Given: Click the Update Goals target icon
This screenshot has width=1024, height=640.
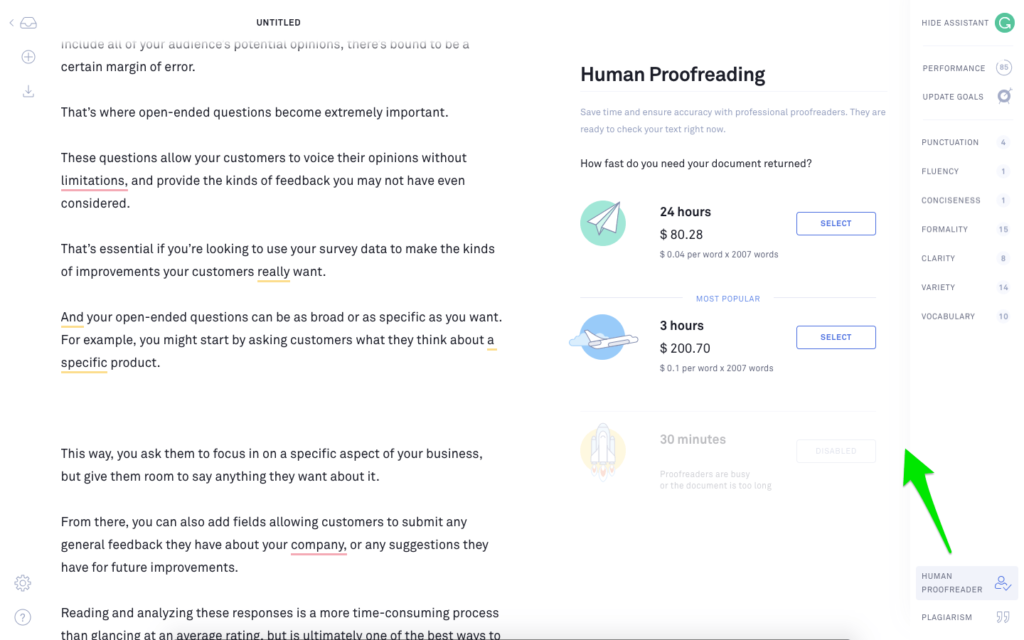Looking at the screenshot, I should click(1004, 97).
